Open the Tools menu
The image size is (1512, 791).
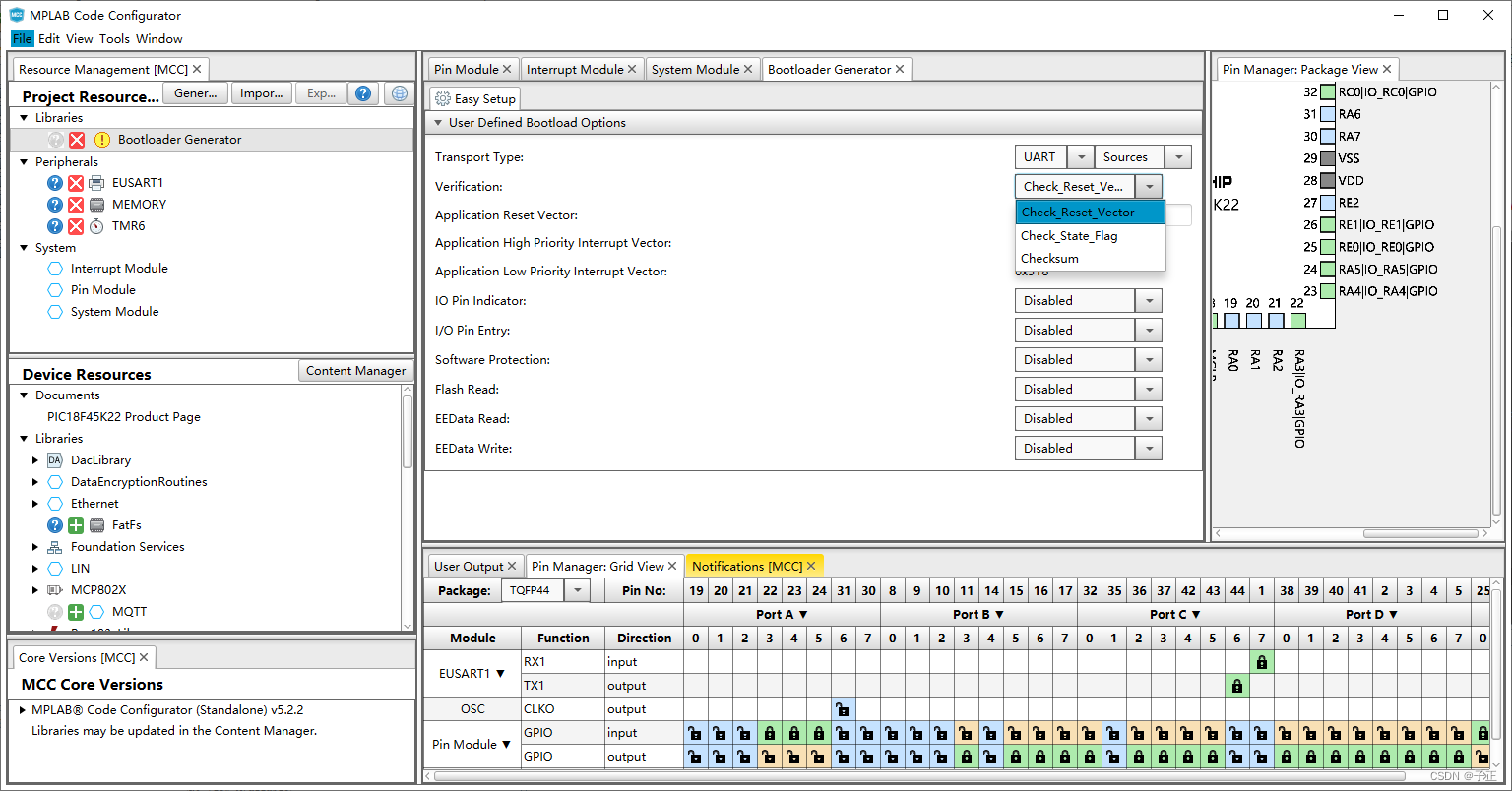[x=114, y=38]
